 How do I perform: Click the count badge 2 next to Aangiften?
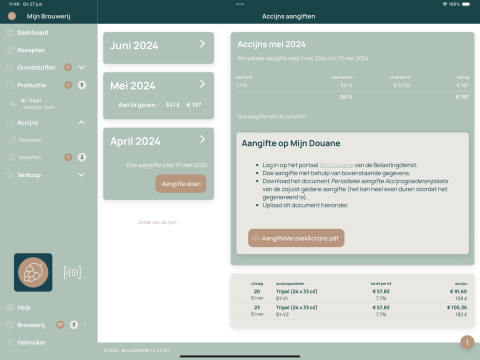[x=82, y=157]
